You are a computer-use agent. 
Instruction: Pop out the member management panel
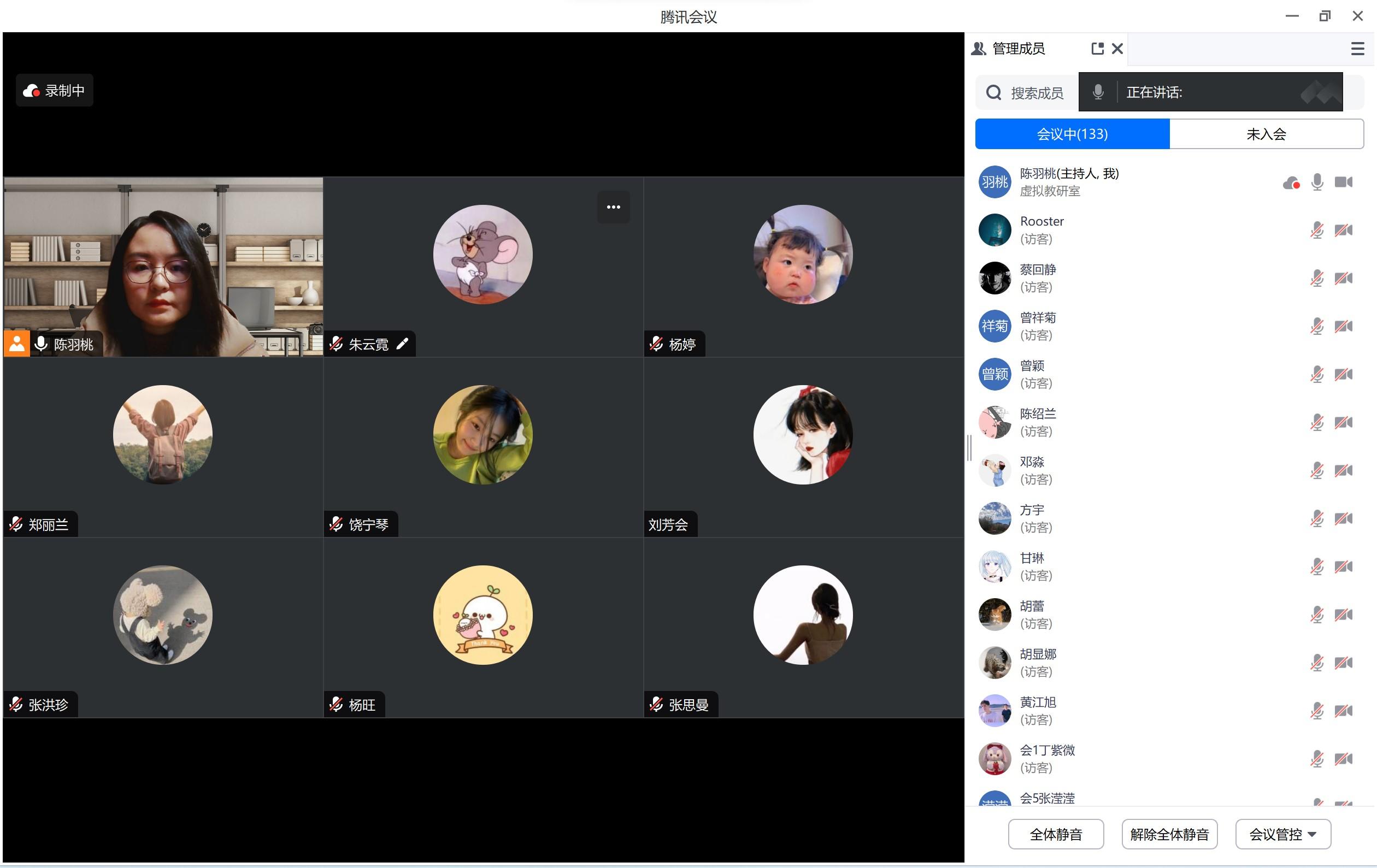point(1097,49)
